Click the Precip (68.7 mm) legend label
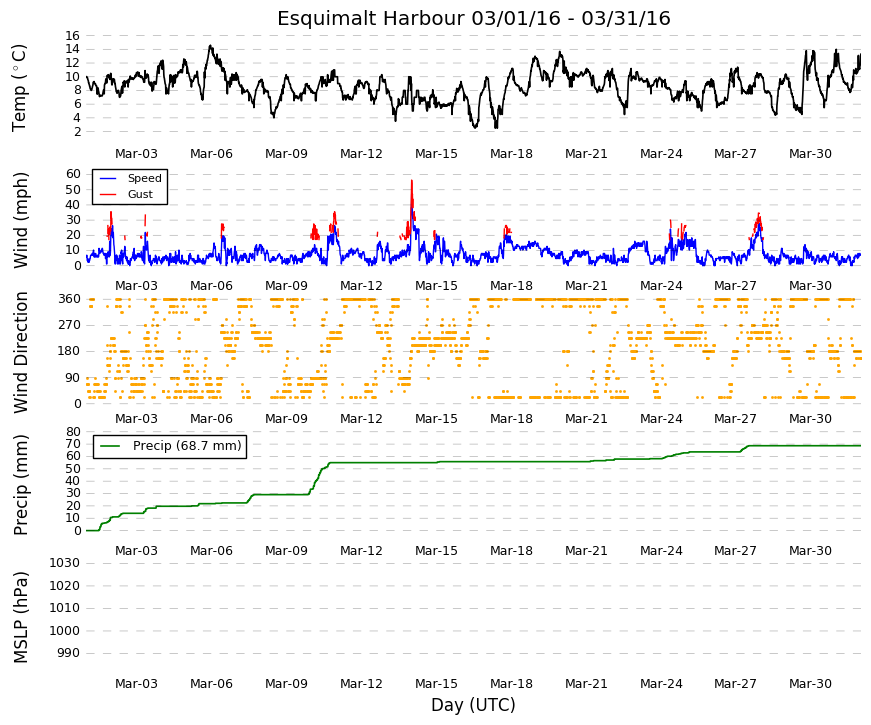 (187, 446)
